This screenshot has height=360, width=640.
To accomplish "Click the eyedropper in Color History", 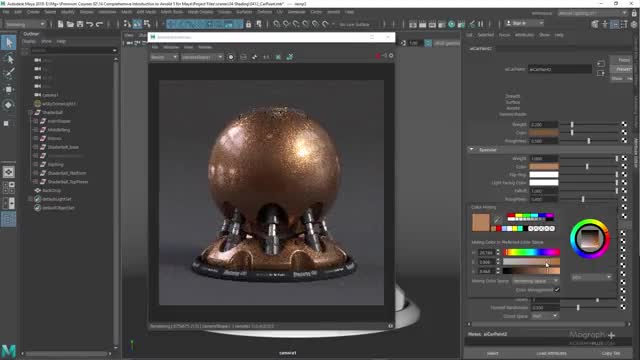I will click(497, 220).
